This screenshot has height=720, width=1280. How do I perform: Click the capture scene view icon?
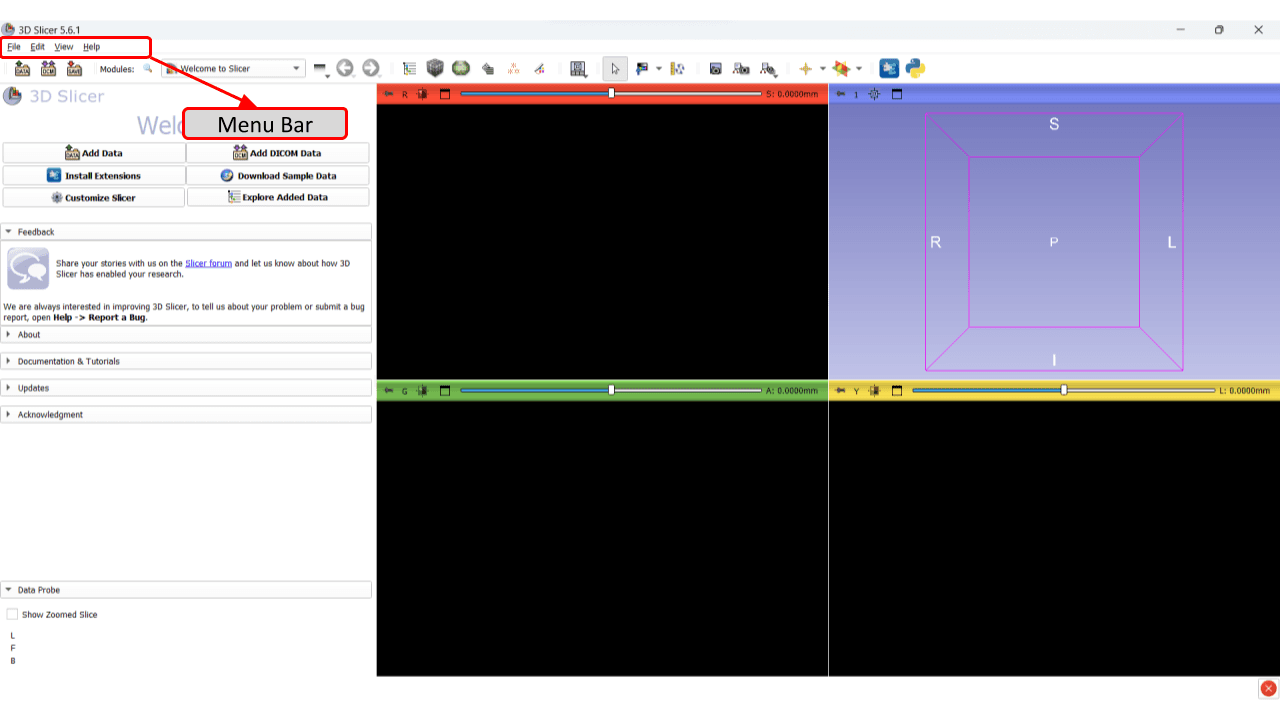tap(742, 68)
